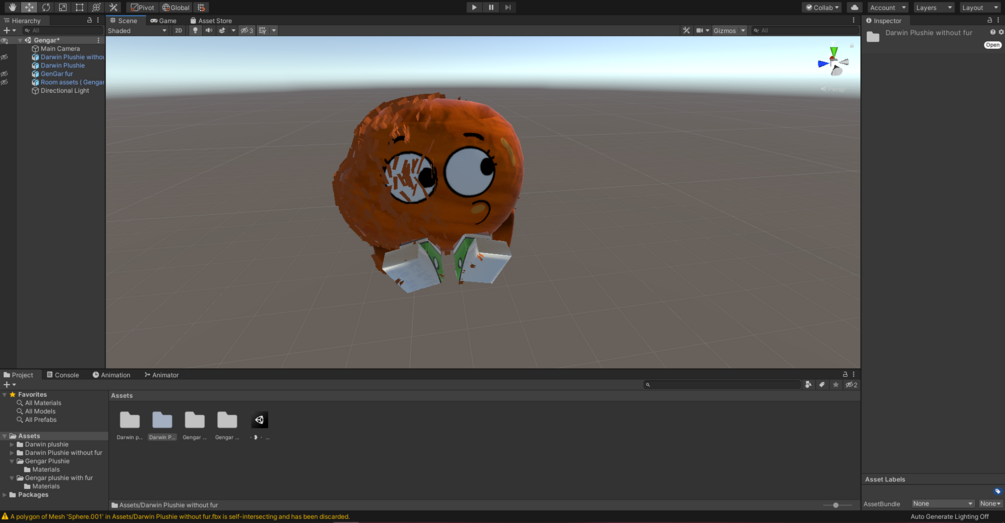This screenshot has height=523, width=1005.
Task: Select the Transform tool in toolbar
Action: (96, 7)
